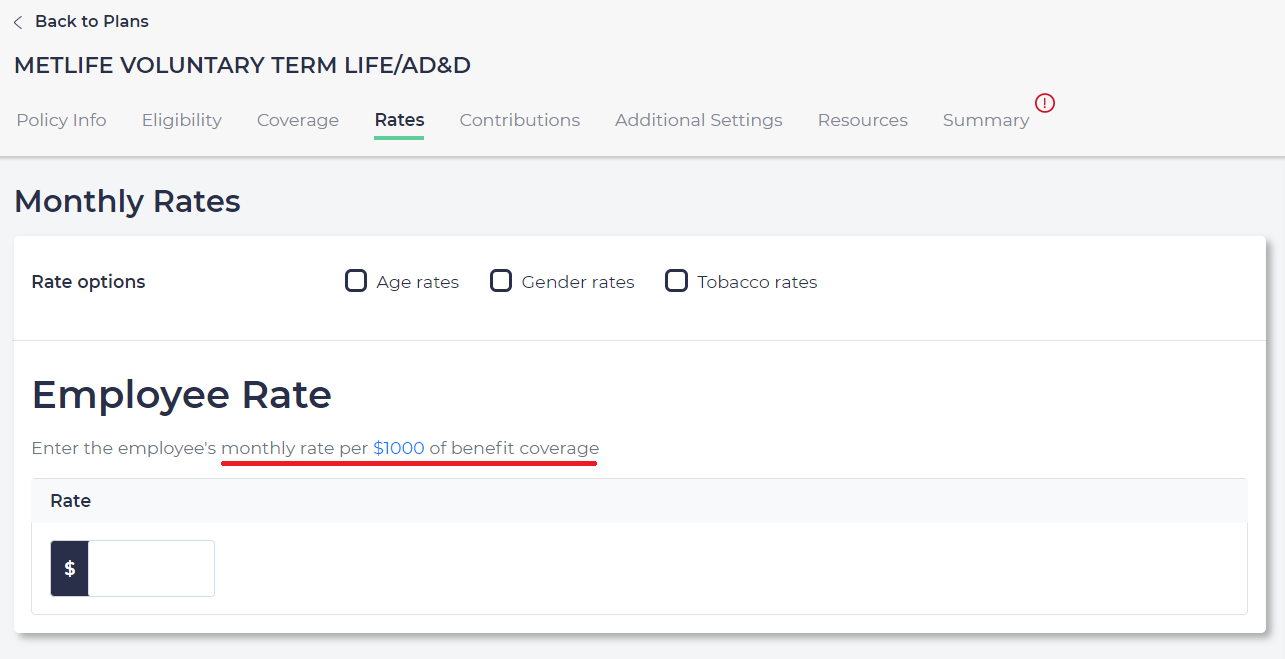The image size is (1285, 659).
Task: Go to the Summary tab
Action: click(x=985, y=120)
